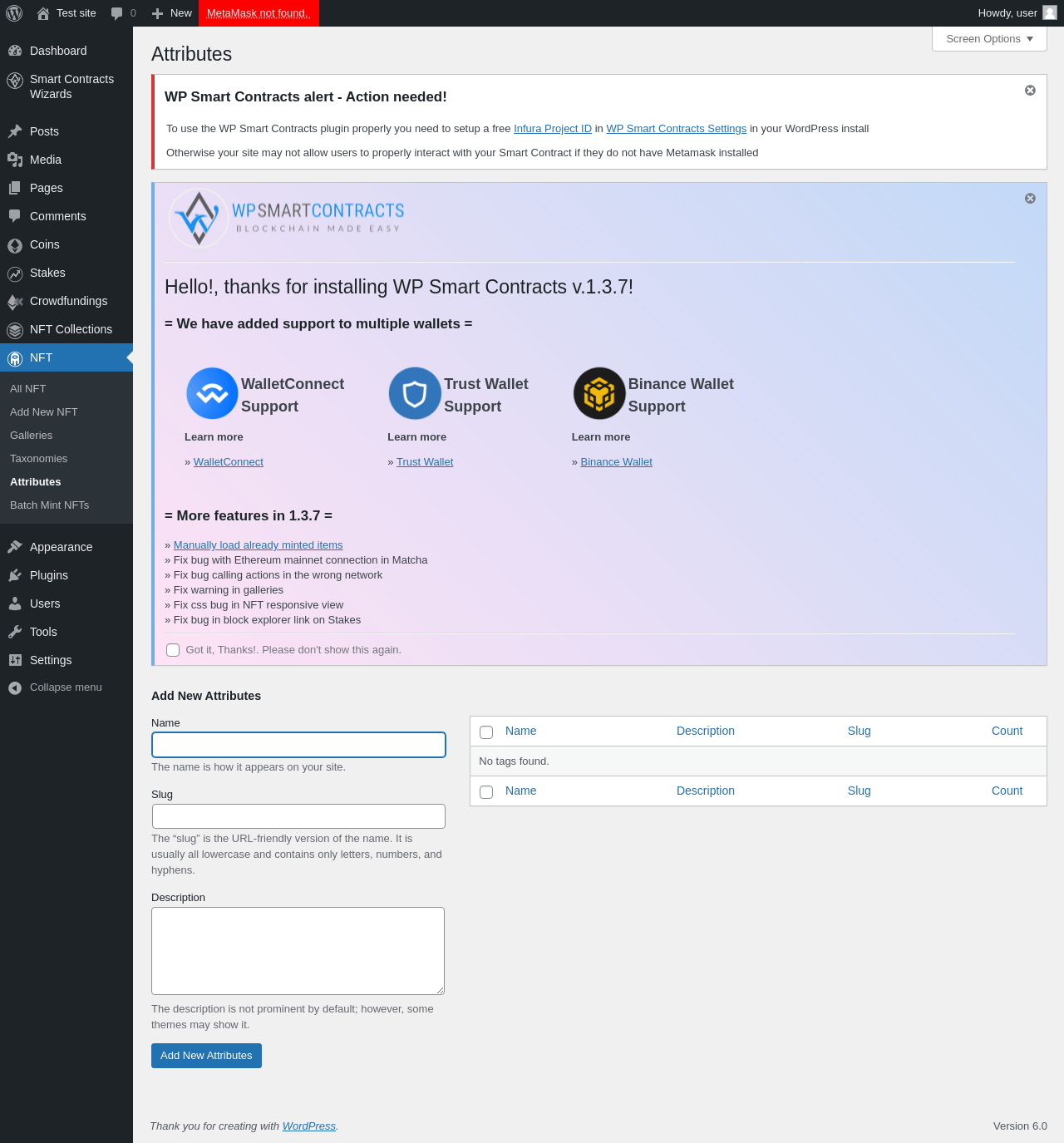Sort by Count in table header
Image resolution: width=1064 pixels, height=1143 pixels.
pos(1007,731)
